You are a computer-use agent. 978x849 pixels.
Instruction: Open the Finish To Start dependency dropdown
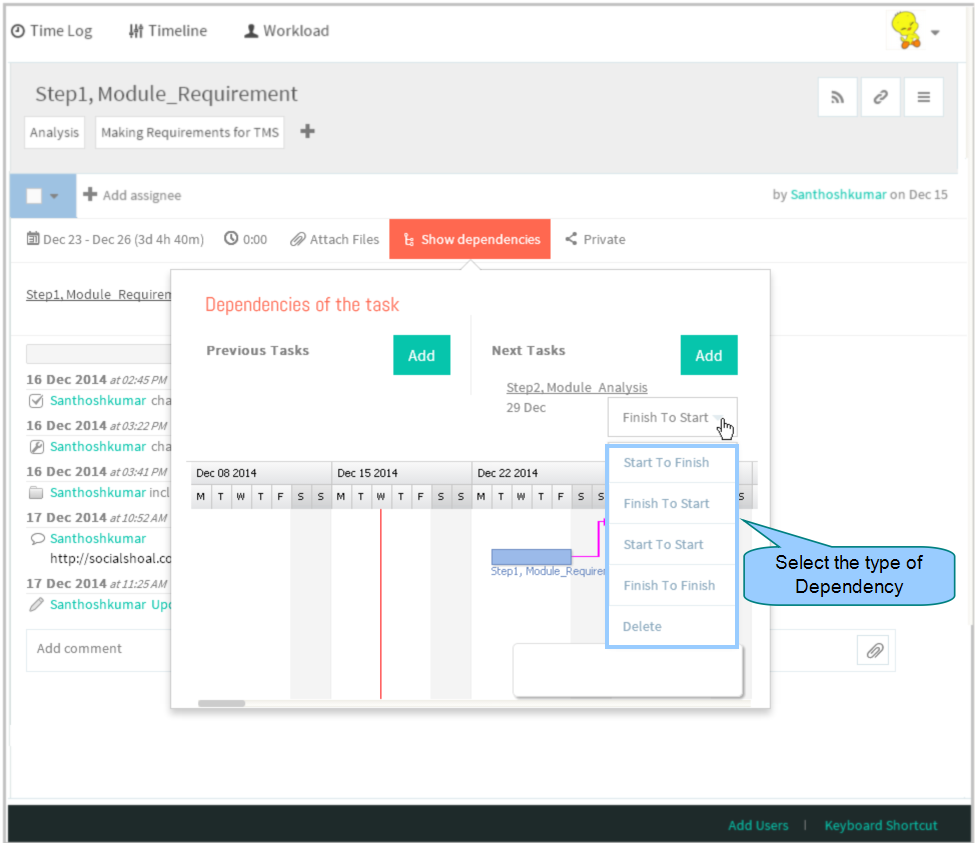click(672, 417)
